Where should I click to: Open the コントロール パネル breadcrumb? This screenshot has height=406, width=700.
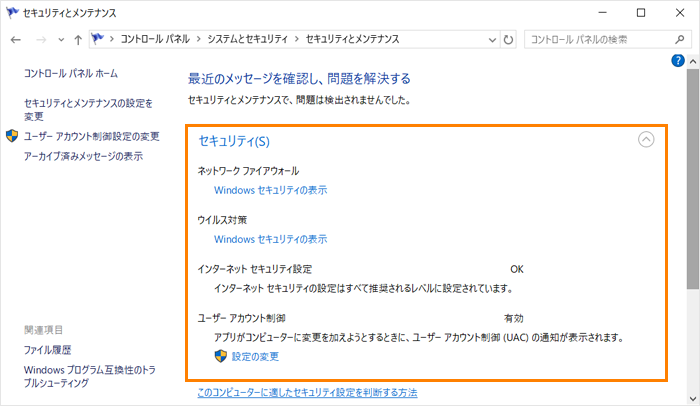[x=155, y=39]
